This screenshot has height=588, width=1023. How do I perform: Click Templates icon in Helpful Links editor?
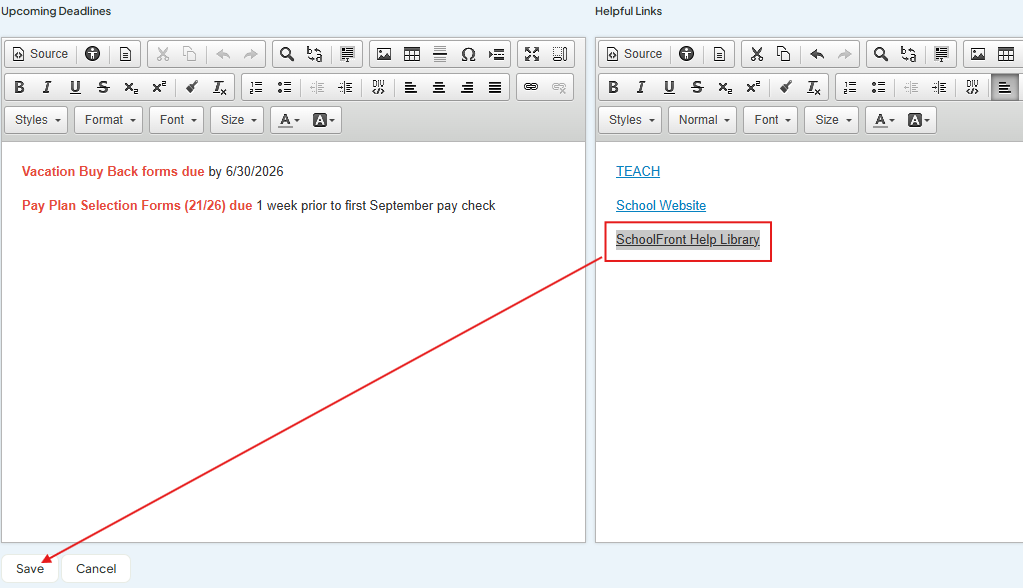(x=719, y=54)
